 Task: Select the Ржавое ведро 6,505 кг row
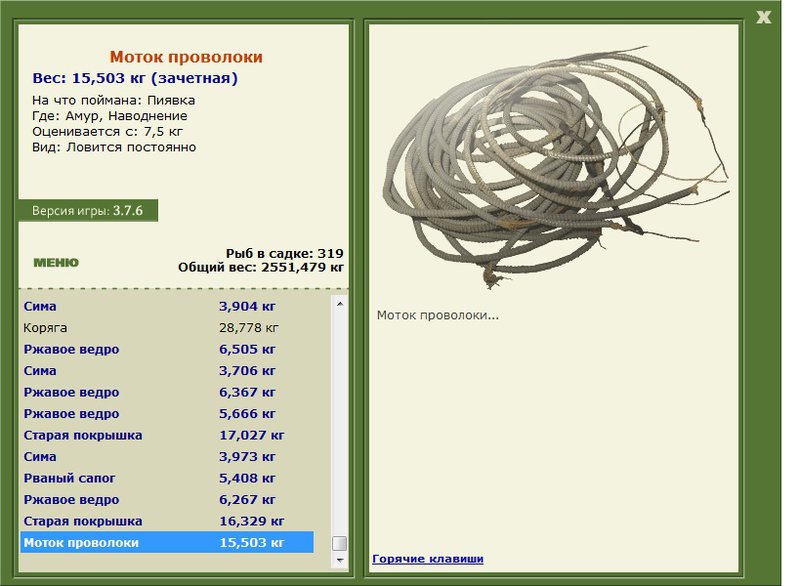167,349
